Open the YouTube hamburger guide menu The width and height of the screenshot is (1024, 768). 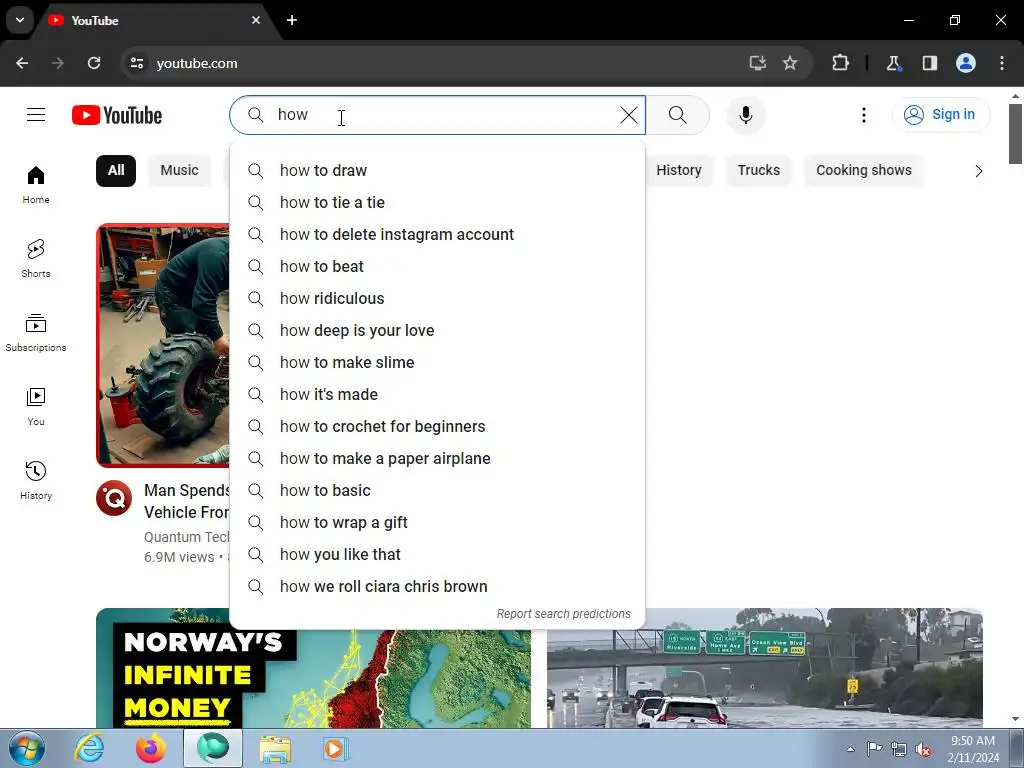pos(36,115)
